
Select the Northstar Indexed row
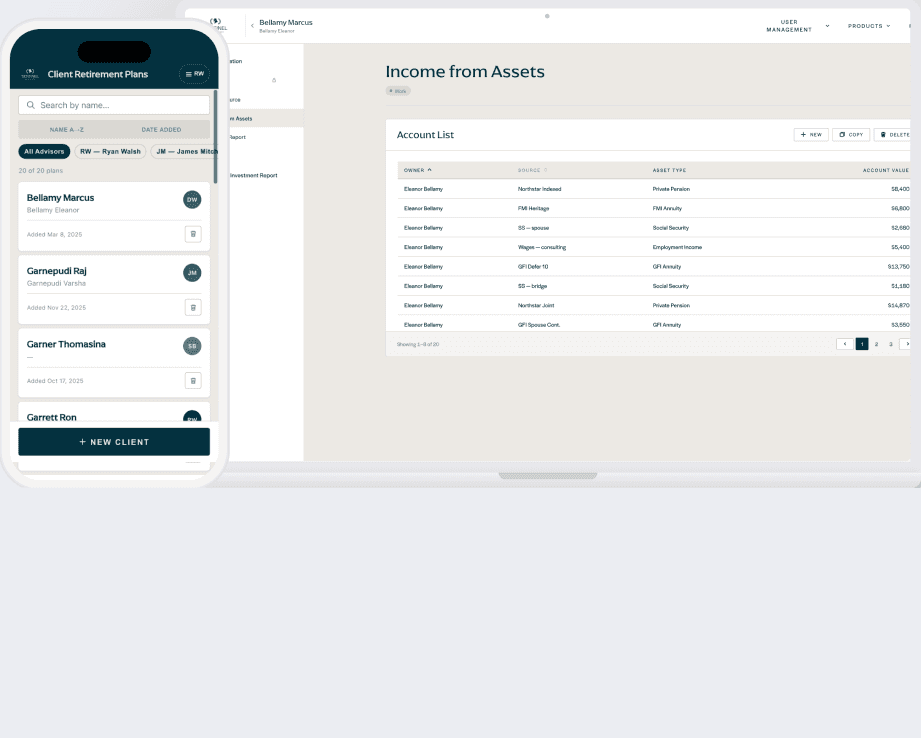[x=654, y=189]
